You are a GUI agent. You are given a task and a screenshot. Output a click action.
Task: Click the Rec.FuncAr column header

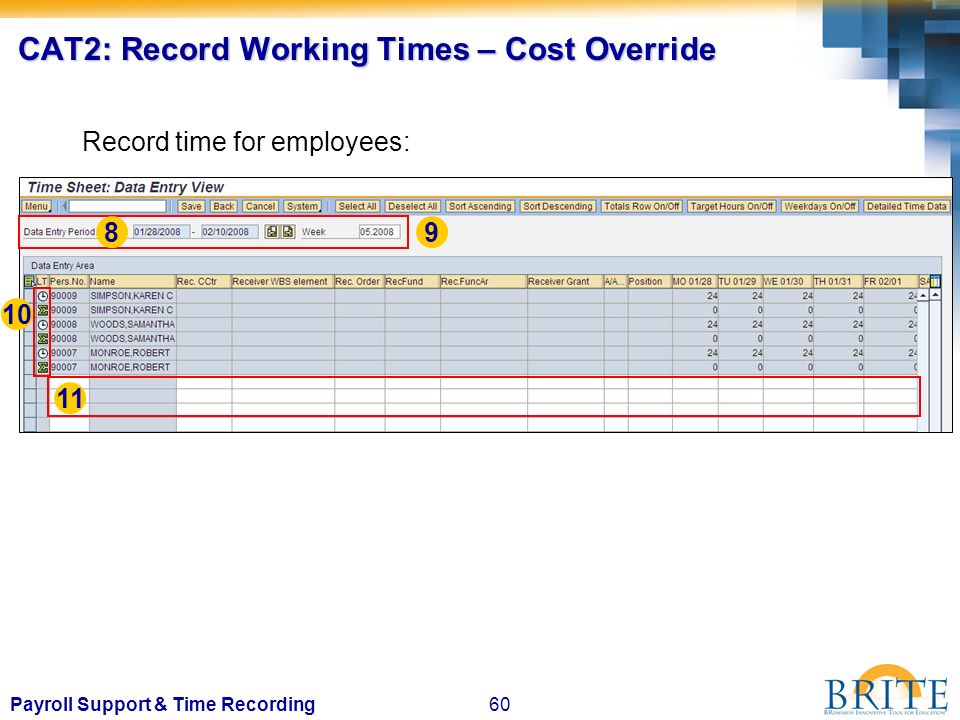pyautogui.click(x=484, y=282)
